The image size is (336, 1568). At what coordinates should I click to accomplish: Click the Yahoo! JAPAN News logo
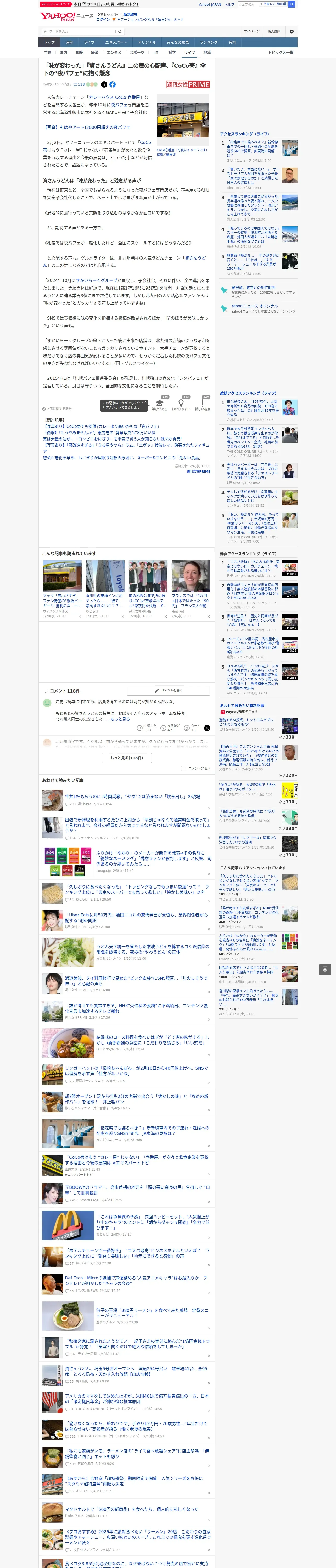click(66, 16)
